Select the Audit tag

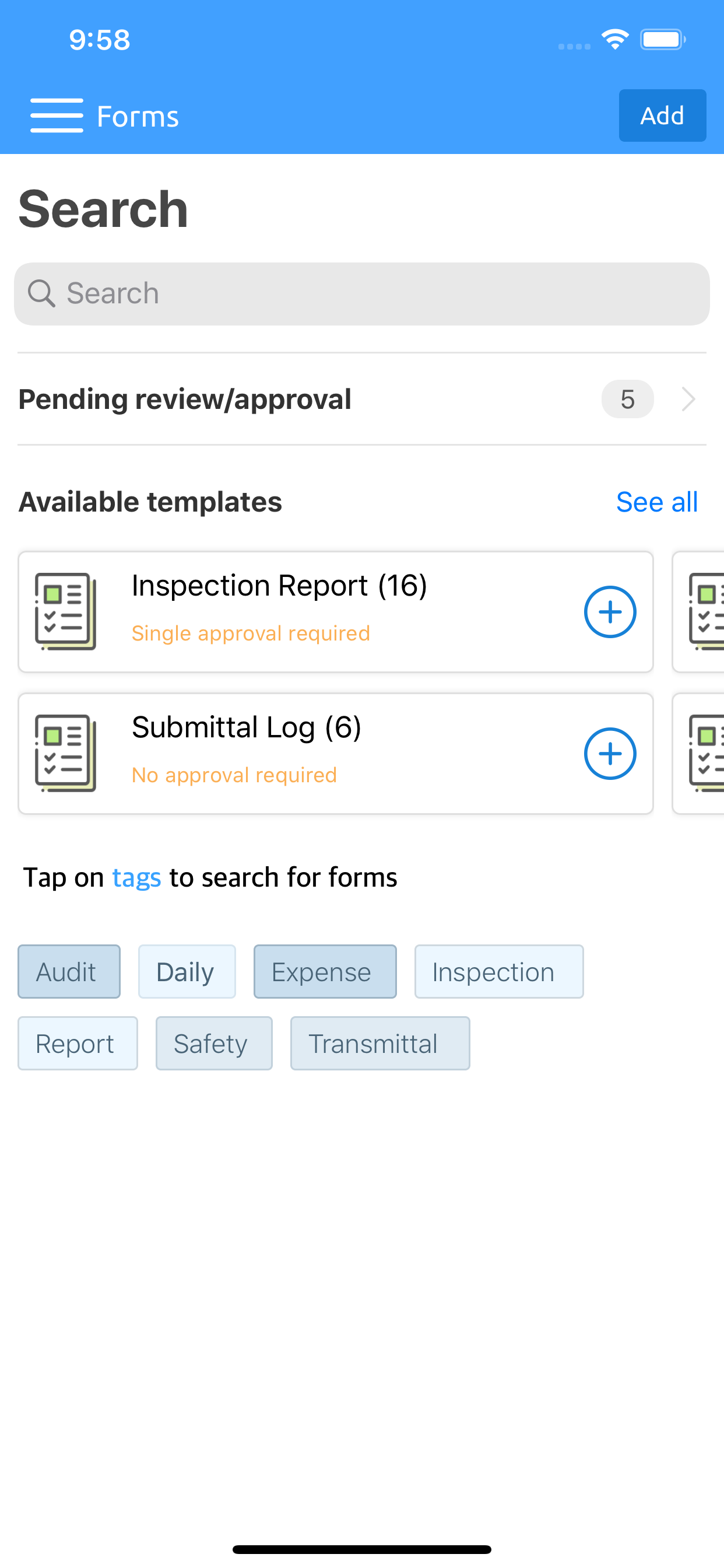point(69,971)
